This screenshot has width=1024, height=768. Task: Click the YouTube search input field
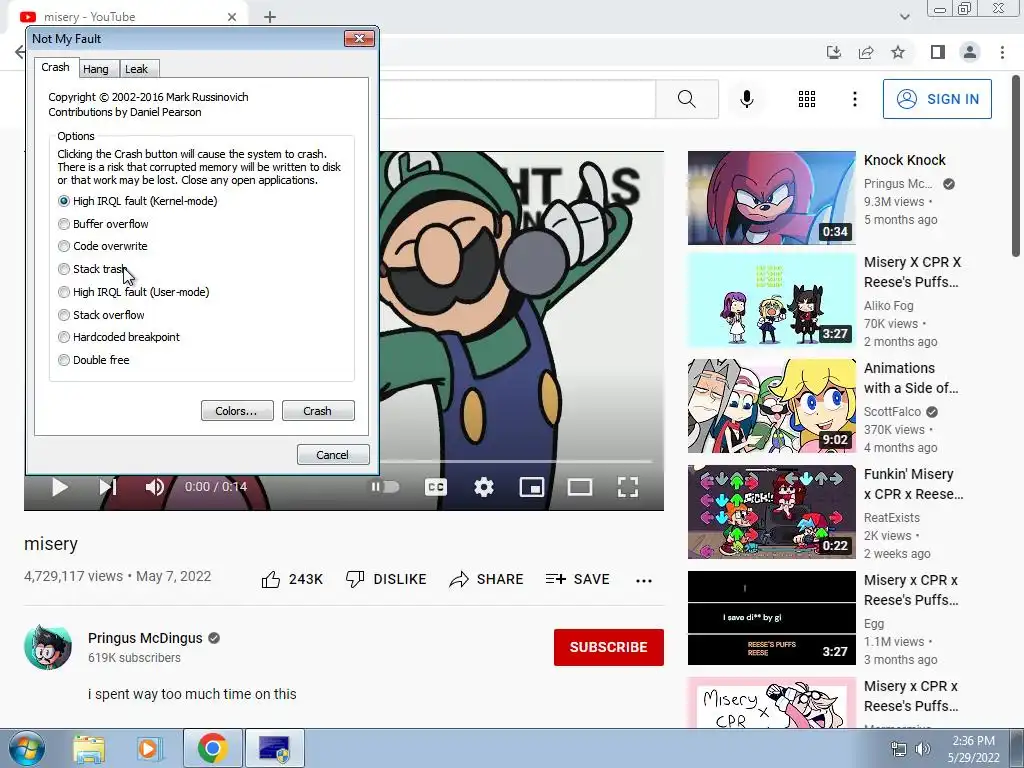(517, 99)
